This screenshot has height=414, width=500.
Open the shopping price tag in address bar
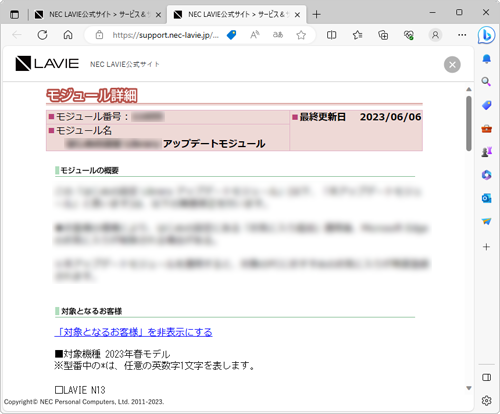pyautogui.click(x=231, y=35)
